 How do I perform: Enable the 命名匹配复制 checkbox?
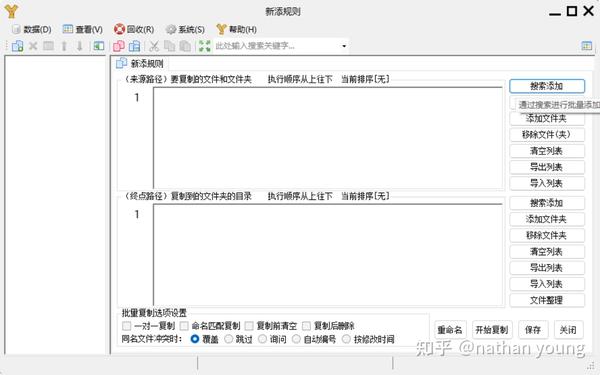pyautogui.click(x=184, y=326)
